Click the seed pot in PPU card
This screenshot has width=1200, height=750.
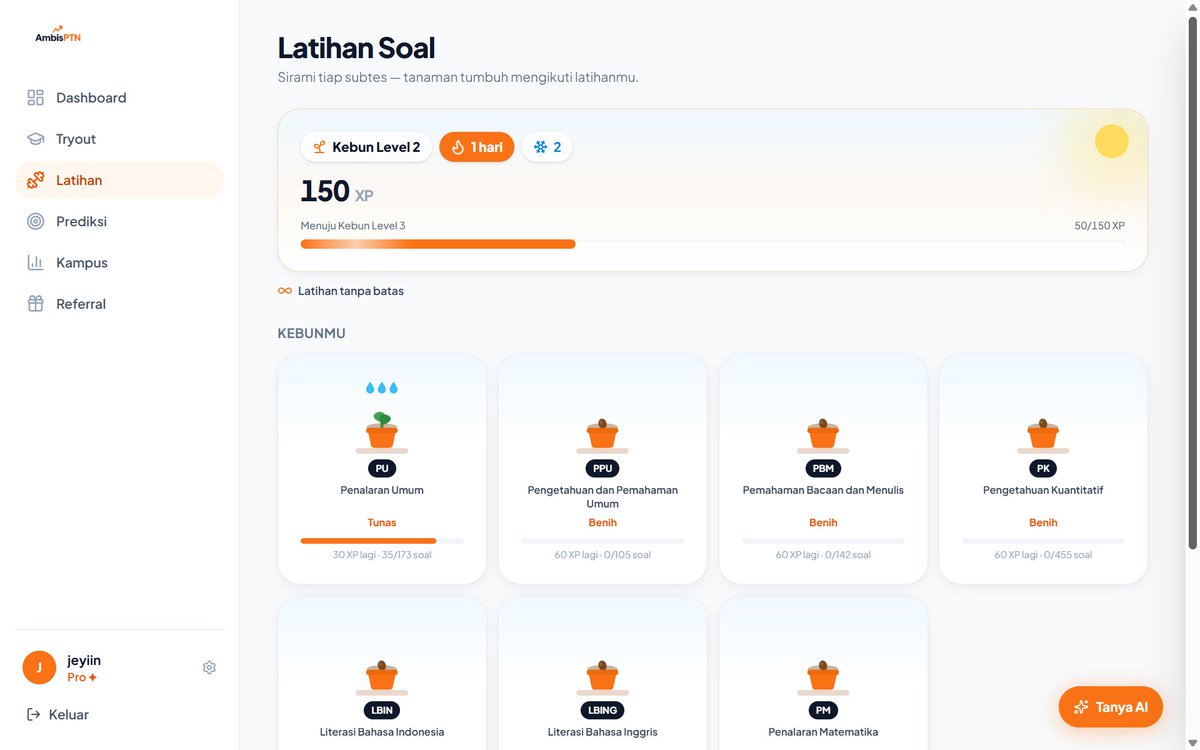603,435
